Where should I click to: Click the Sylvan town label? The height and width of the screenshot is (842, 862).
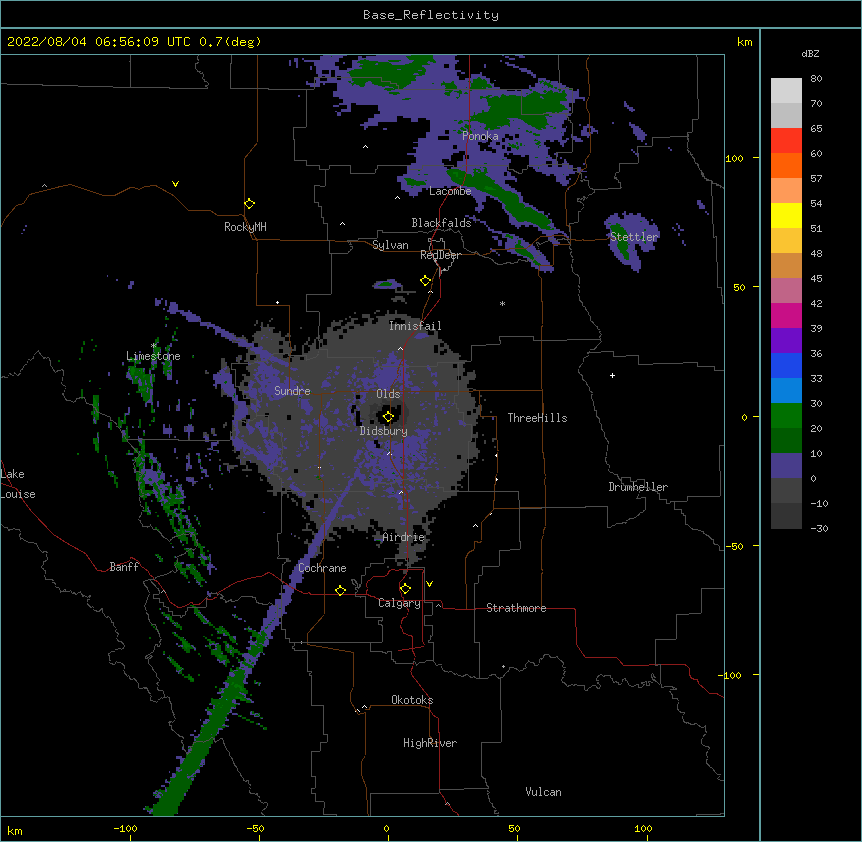(390, 245)
